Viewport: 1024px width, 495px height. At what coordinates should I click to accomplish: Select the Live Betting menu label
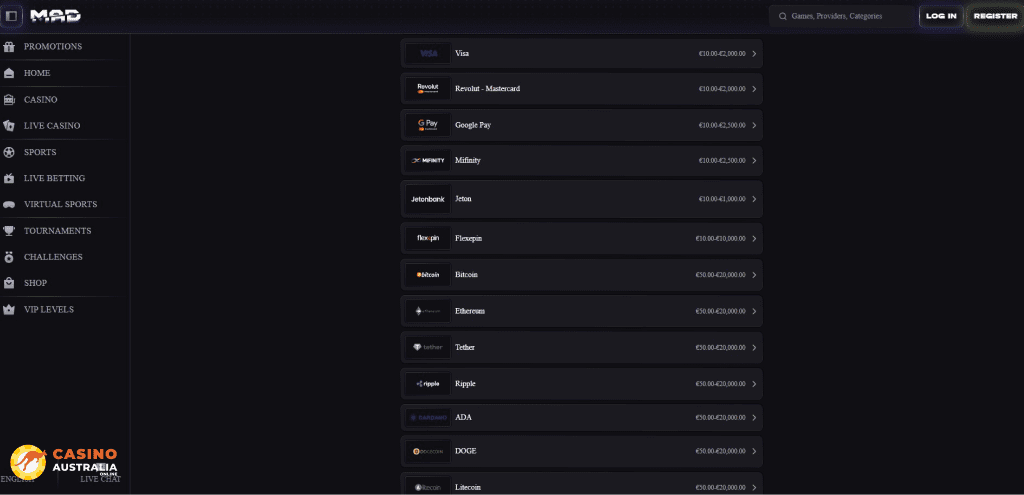coord(54,178)
